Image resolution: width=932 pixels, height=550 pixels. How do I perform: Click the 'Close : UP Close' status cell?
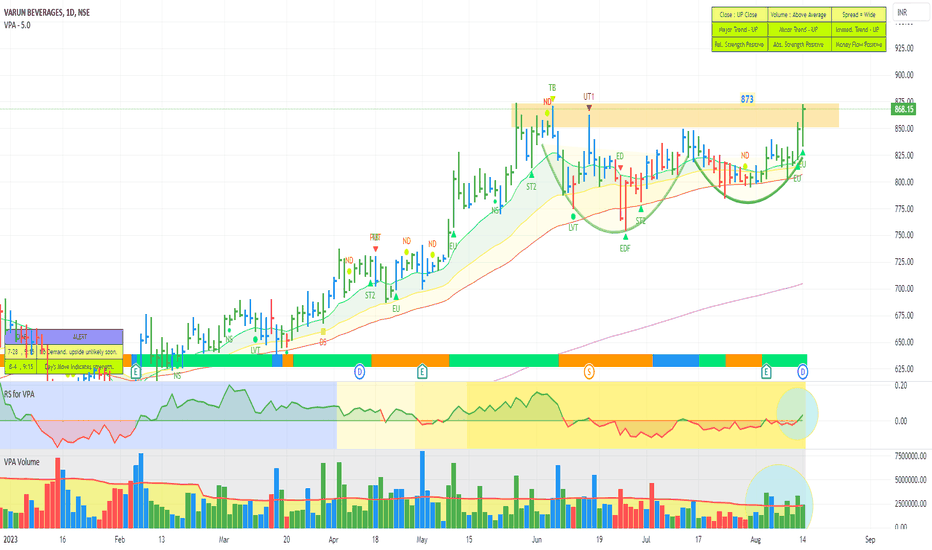[x=739, y=15]
